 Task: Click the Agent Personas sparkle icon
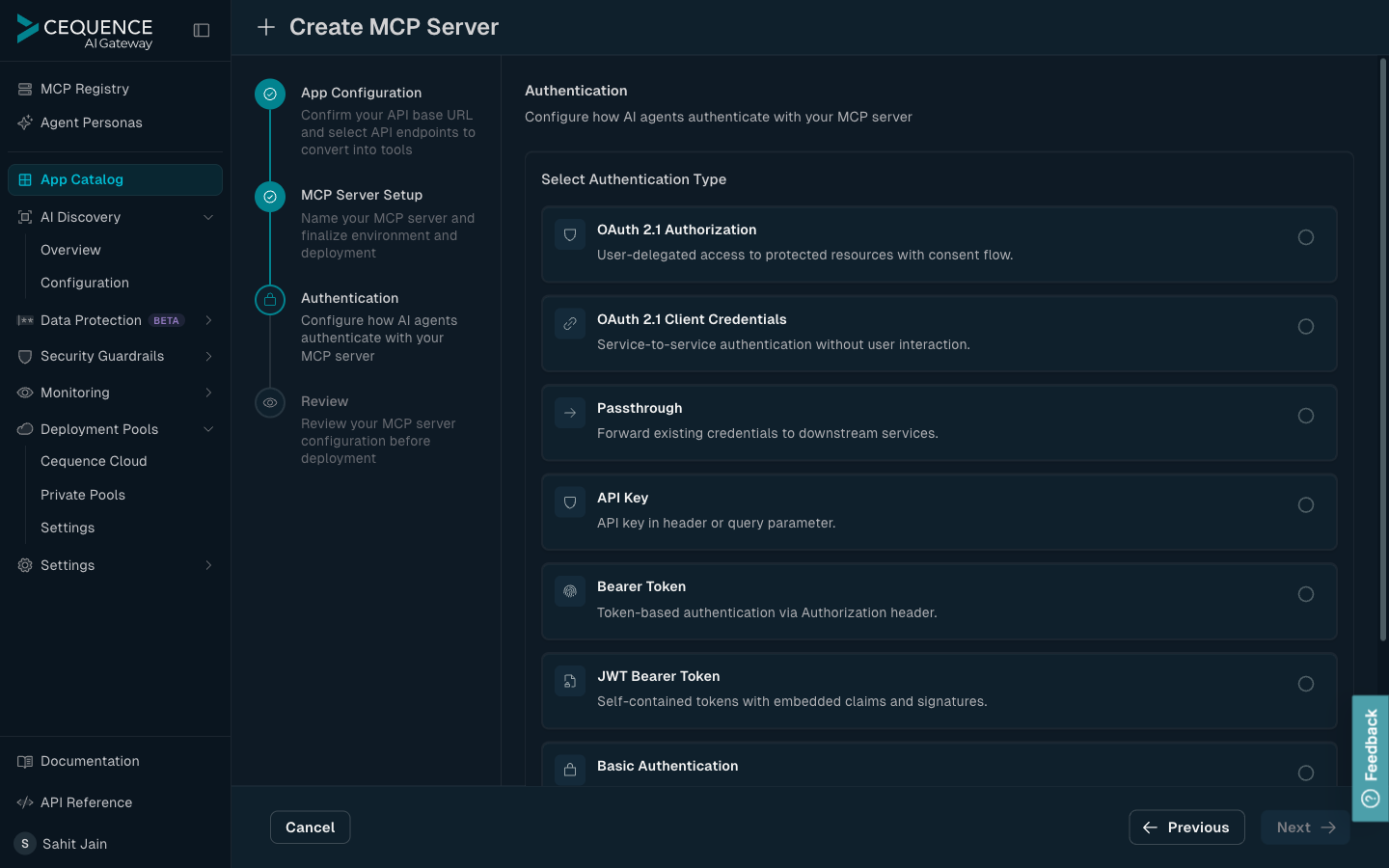25,122
